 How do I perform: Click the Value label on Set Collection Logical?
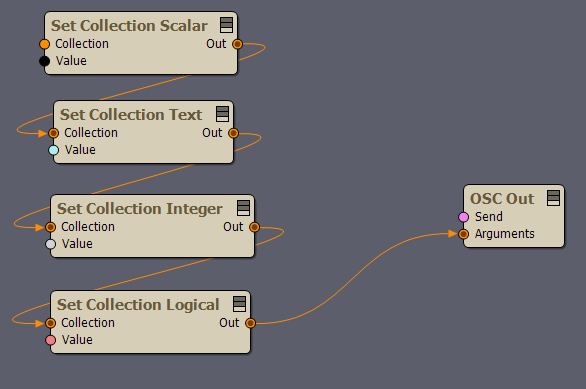pyautogui.click(x=77, y=340)
